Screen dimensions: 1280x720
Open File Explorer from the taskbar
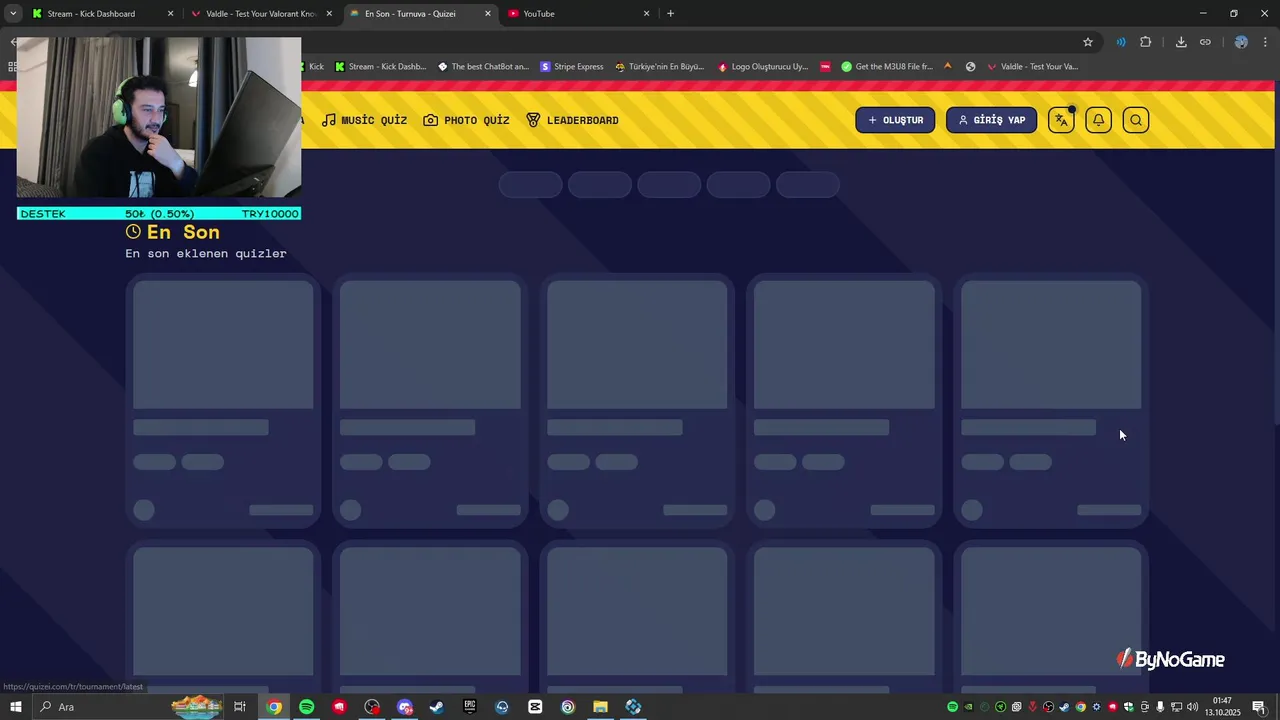tap(600, 707)
